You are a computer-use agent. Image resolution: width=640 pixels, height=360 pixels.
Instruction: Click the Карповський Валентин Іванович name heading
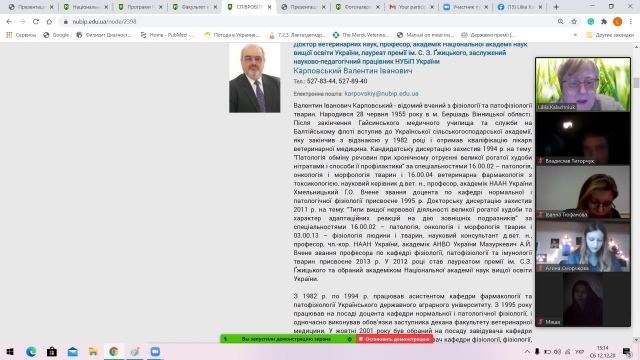[353, 71]
